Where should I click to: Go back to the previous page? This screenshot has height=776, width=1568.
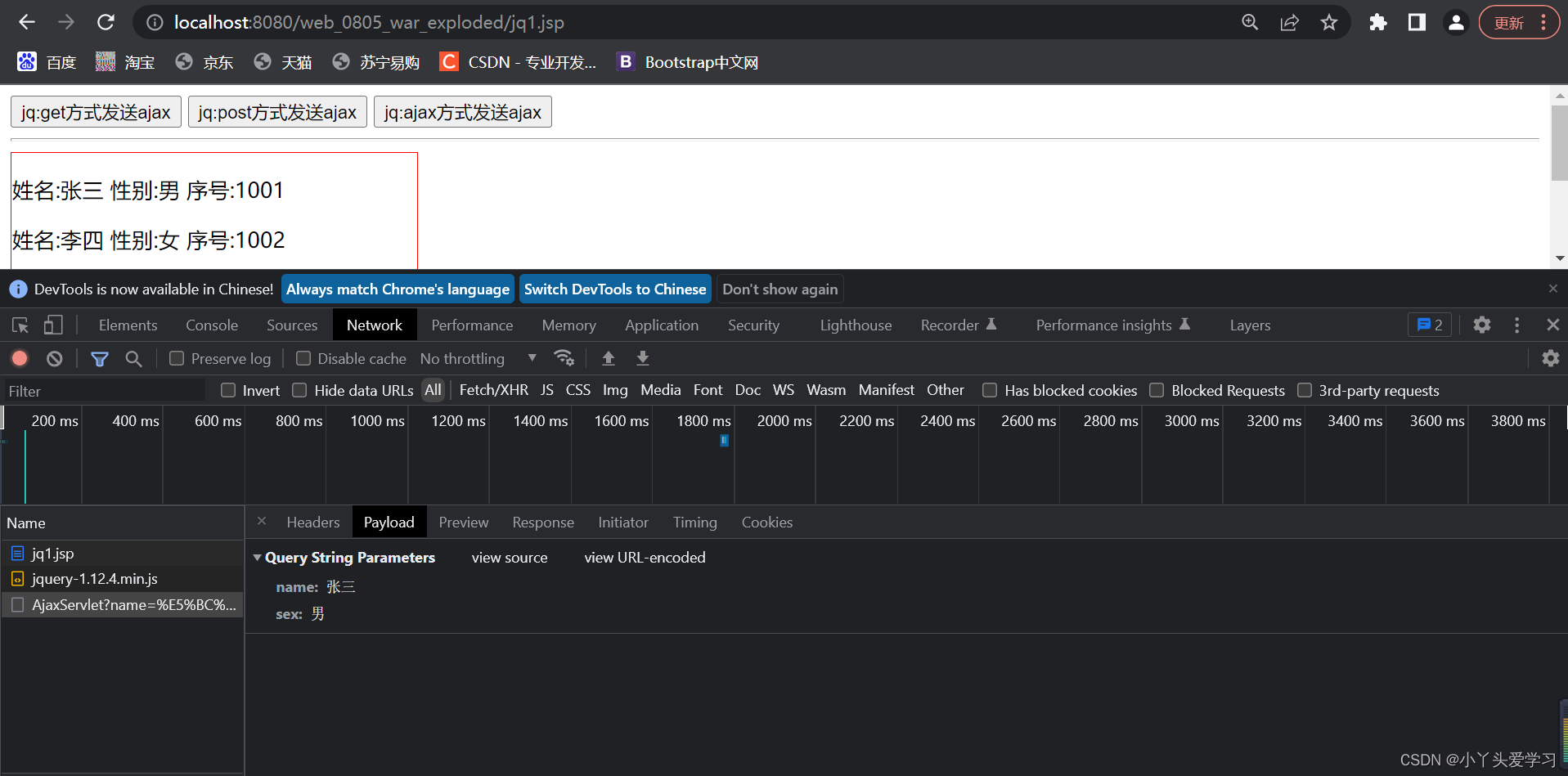(x=27, y=22)
